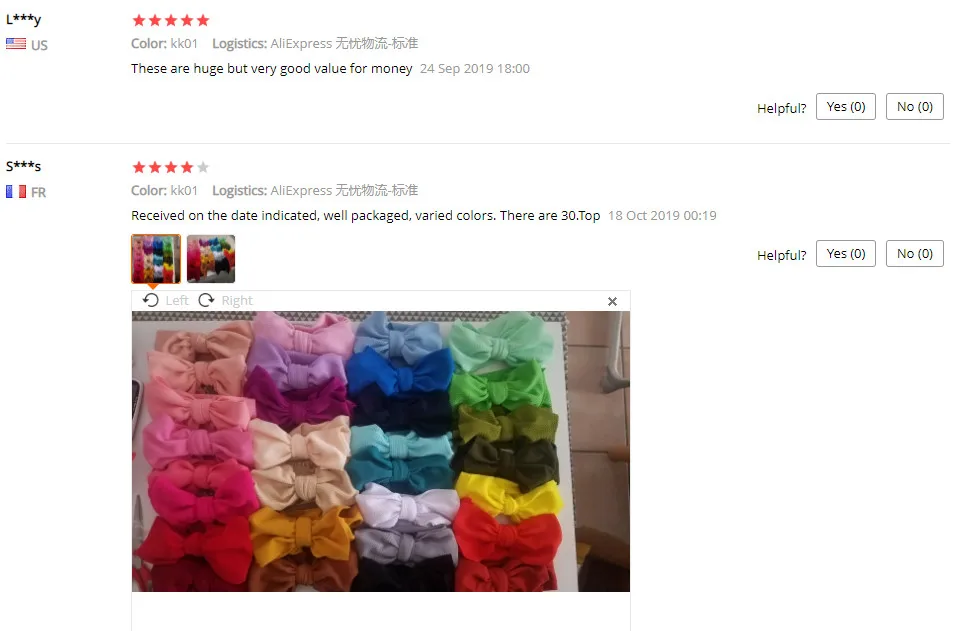Click the Right rotate label
The image size is (957, 631).
[237, 300]
